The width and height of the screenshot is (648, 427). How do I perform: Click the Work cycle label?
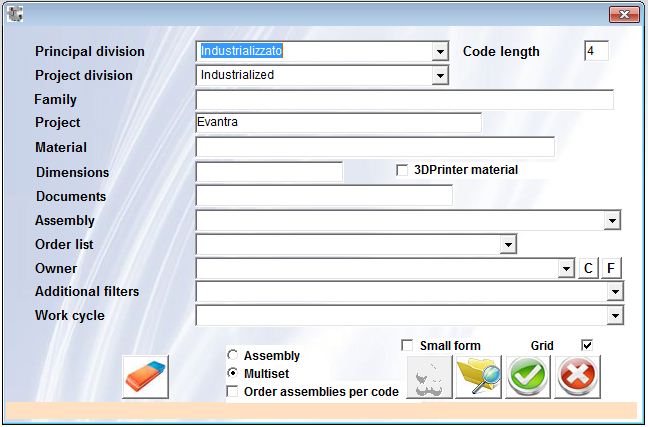[x=69, y=315]
